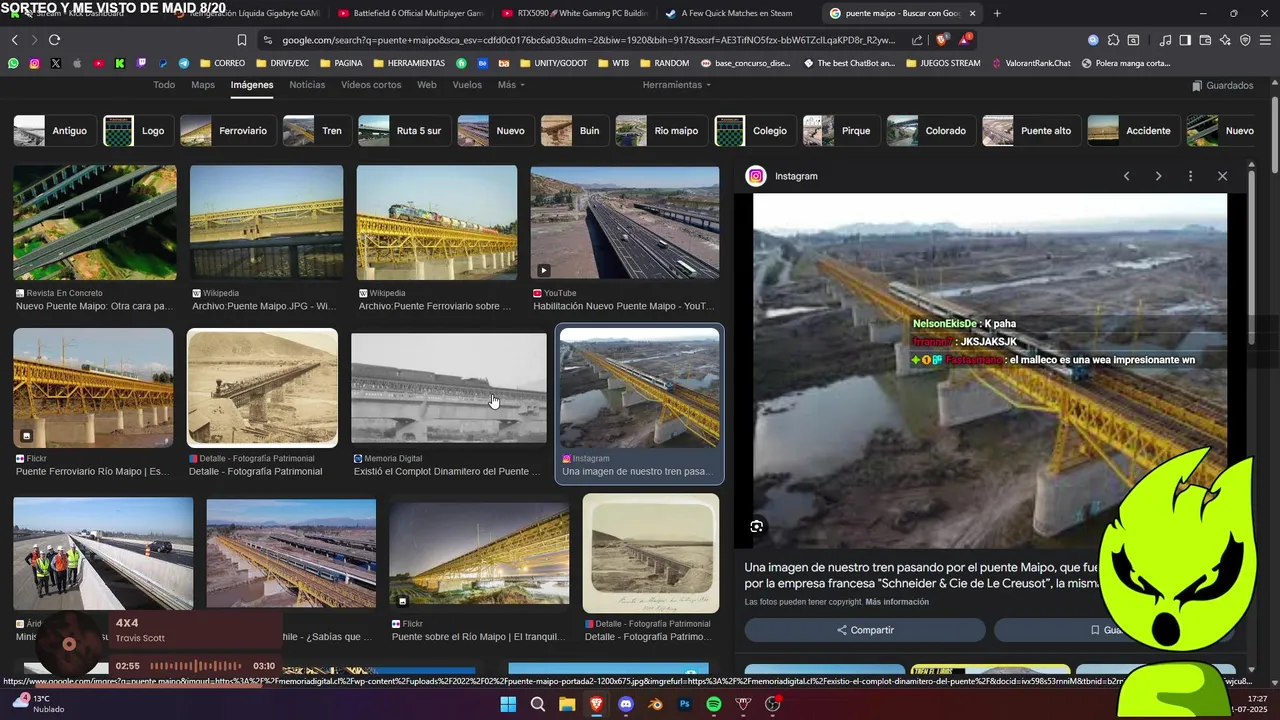
Task: Bookmark this page icon
Action: [241, 40]
